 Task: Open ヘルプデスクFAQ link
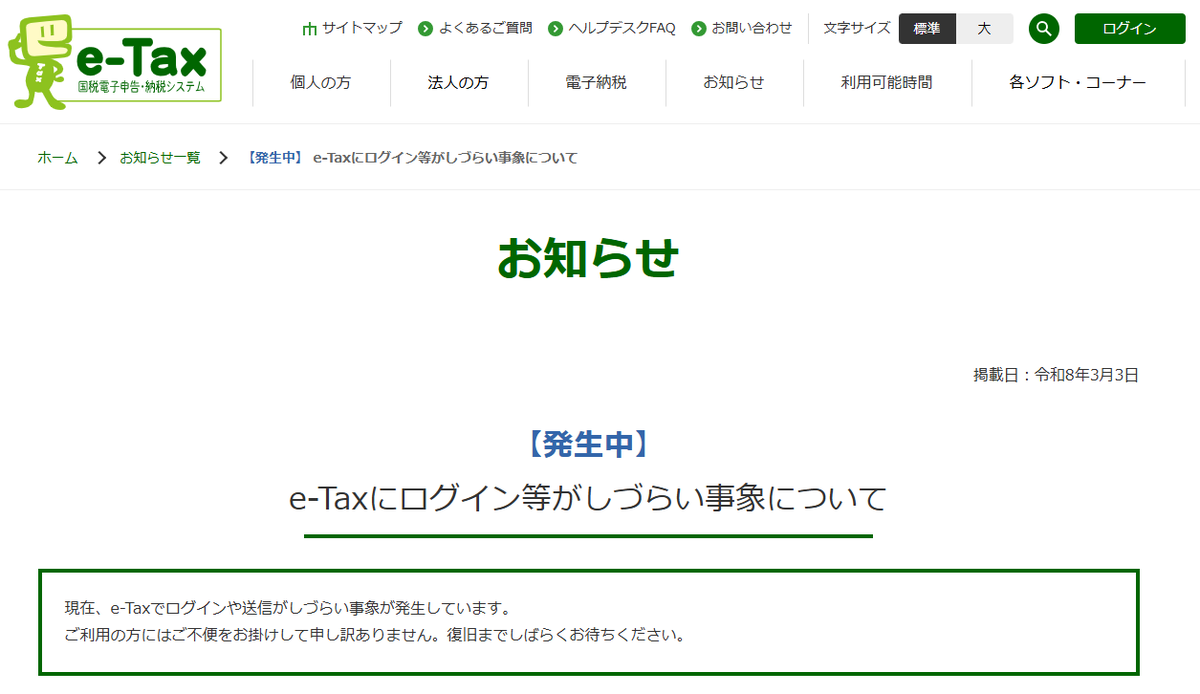(x=622, y=28)
